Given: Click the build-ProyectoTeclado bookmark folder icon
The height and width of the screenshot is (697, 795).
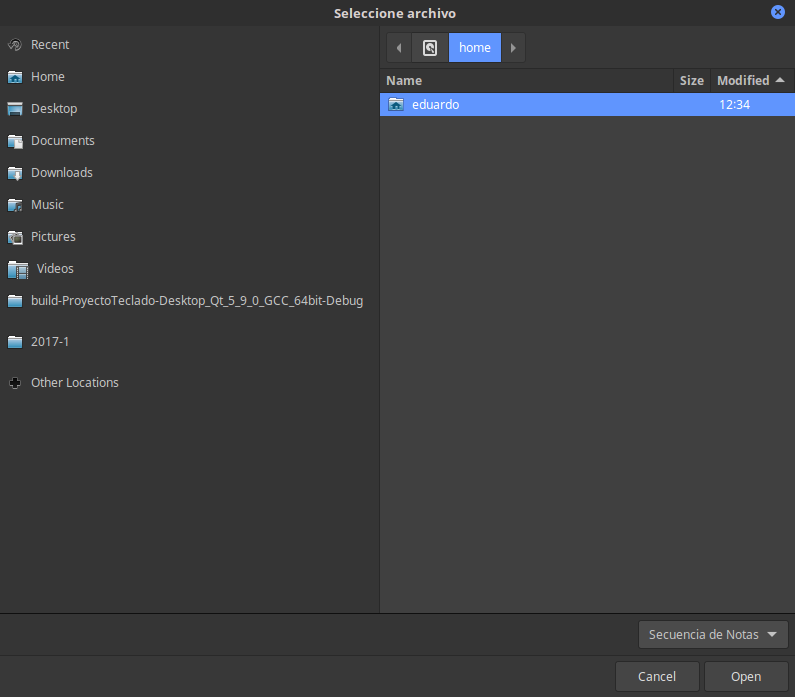Looking at the screenshot, I should tap(15, 301).
